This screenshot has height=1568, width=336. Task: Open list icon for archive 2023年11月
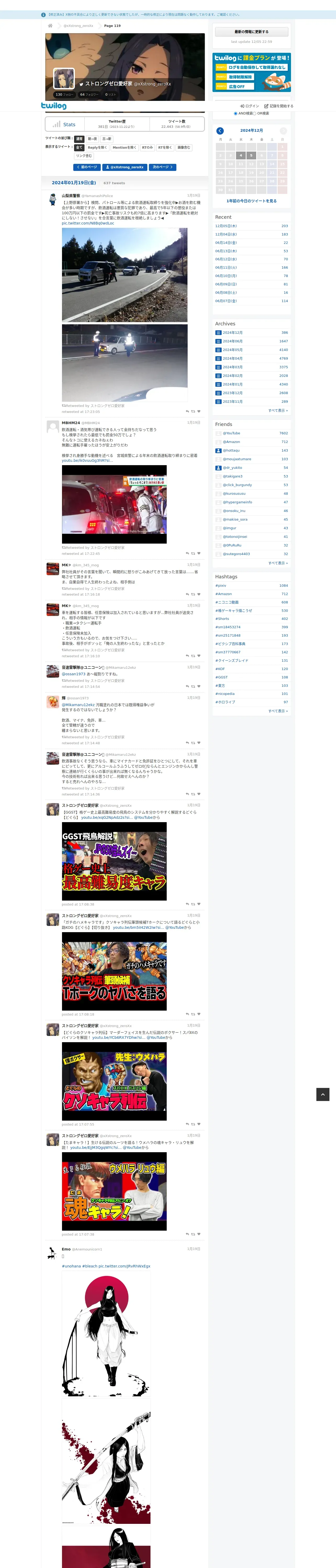tap(218, 401)
